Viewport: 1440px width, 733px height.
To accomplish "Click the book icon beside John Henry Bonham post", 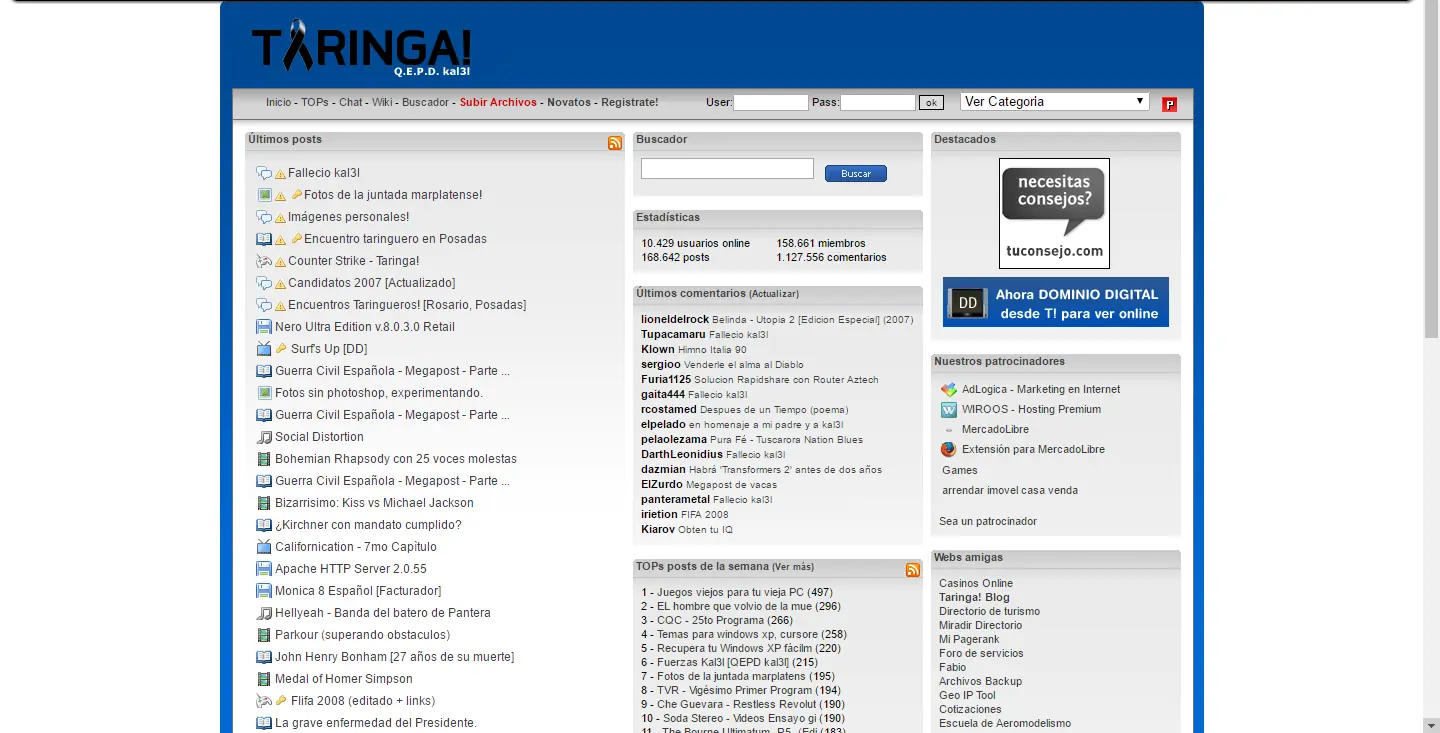I will pos(264,657).
